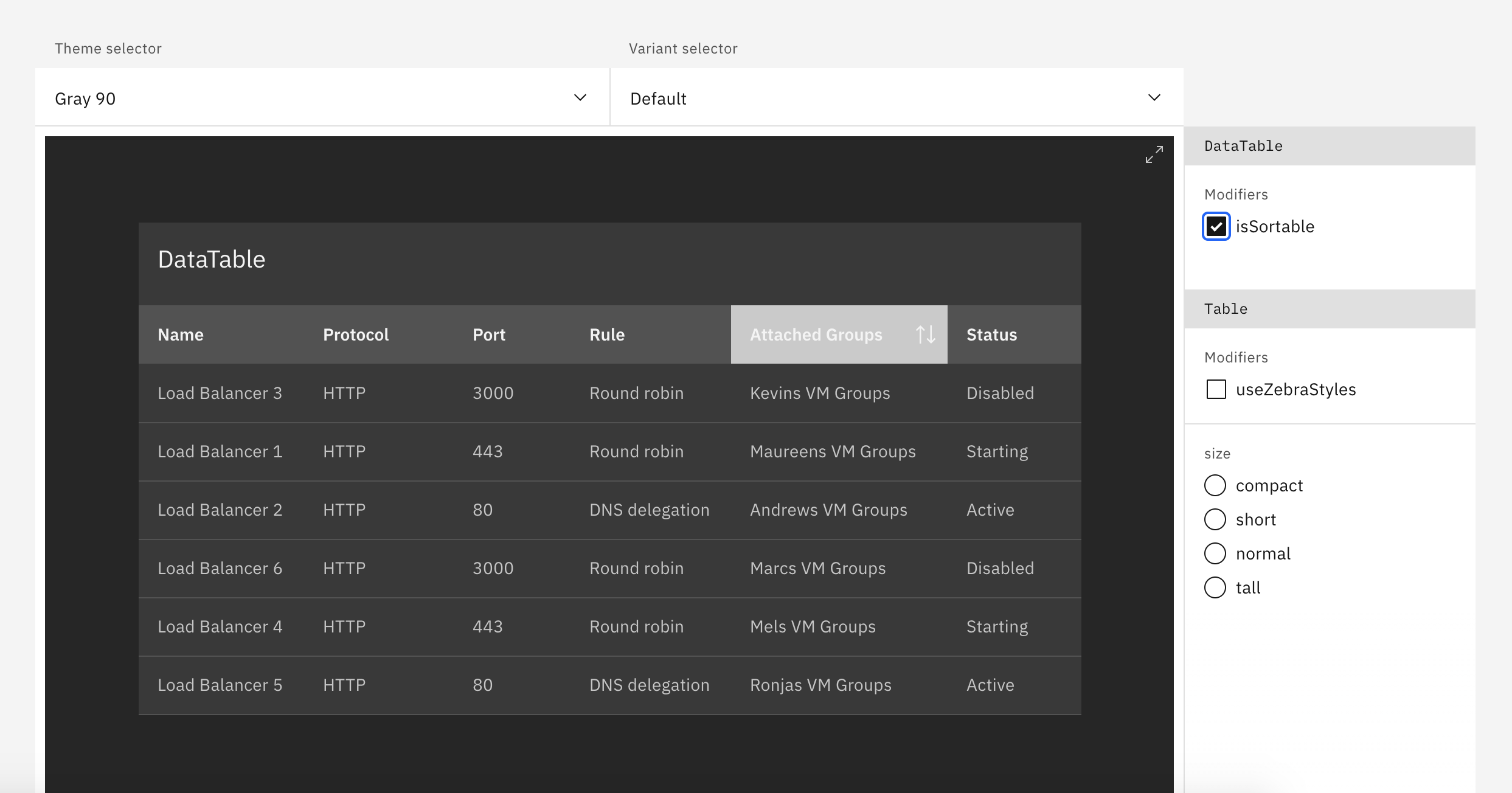Click the Table panel section header
This screenshot has height=793, width=1512.
coord(1330,309)
